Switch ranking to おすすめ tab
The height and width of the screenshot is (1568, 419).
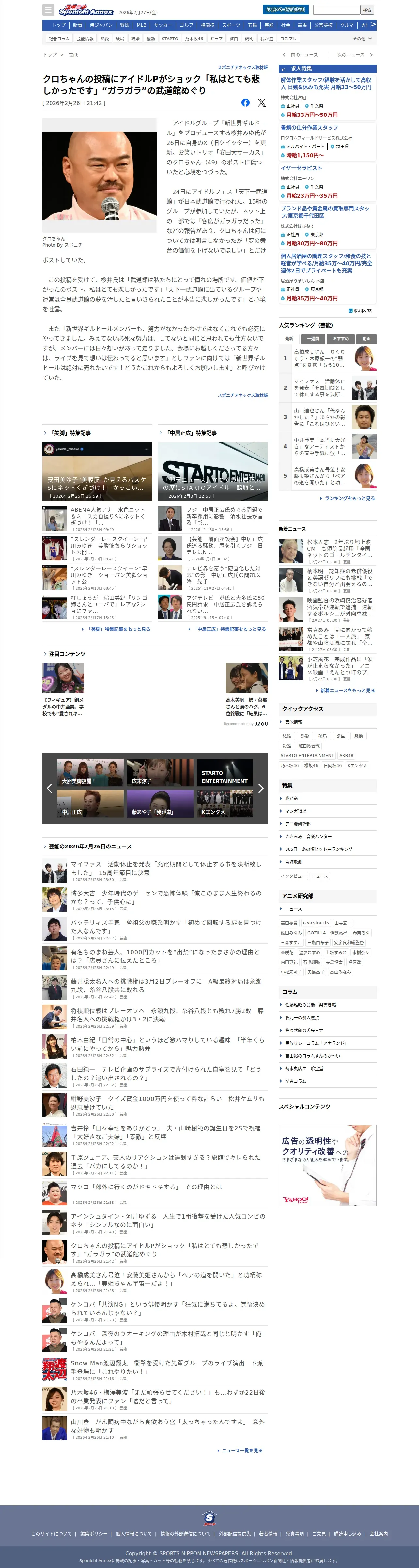tap(340, 338)
